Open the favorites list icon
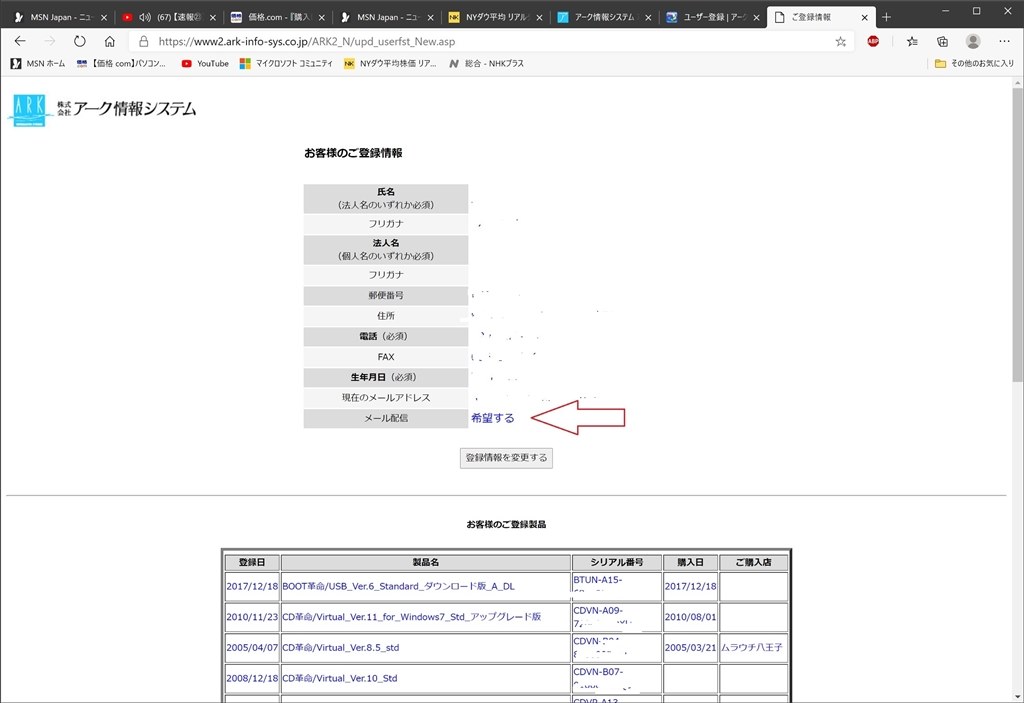 click(912, 41)
